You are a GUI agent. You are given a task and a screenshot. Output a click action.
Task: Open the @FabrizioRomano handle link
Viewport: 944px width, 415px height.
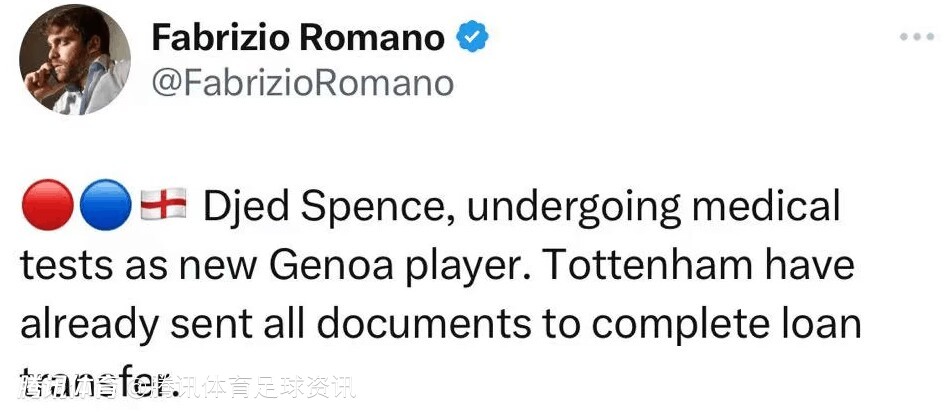301,82
